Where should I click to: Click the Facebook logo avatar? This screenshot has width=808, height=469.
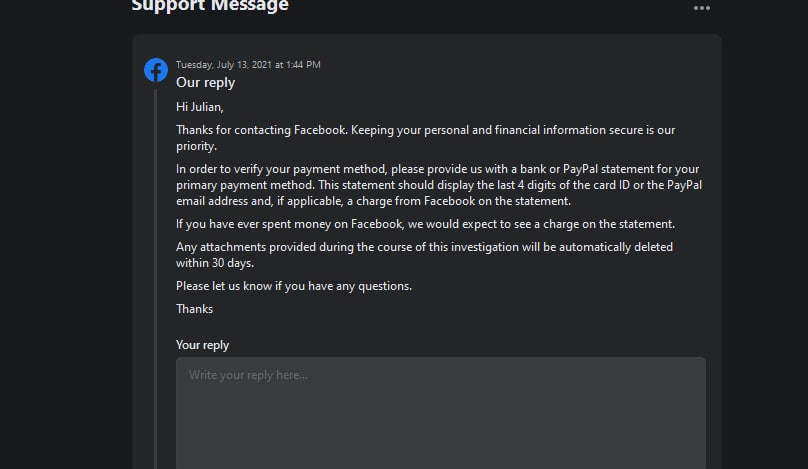coord(156,70)
